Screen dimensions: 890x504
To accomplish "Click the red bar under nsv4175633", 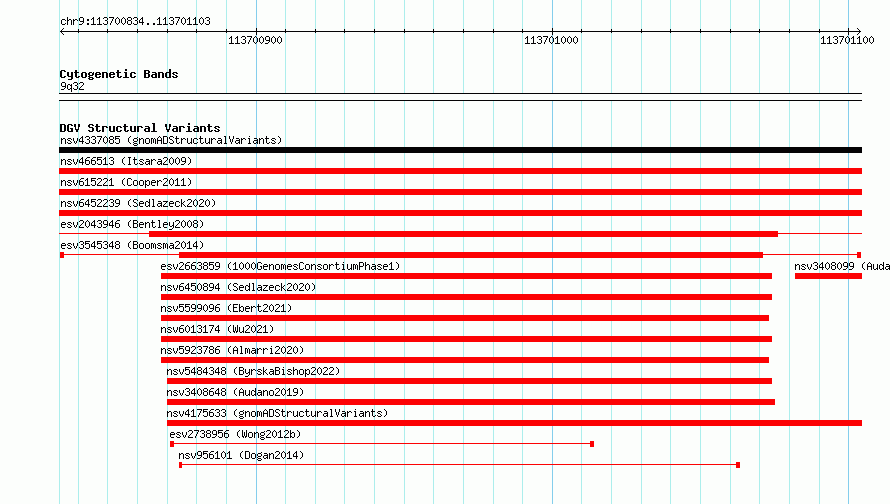I will point(514,423).
